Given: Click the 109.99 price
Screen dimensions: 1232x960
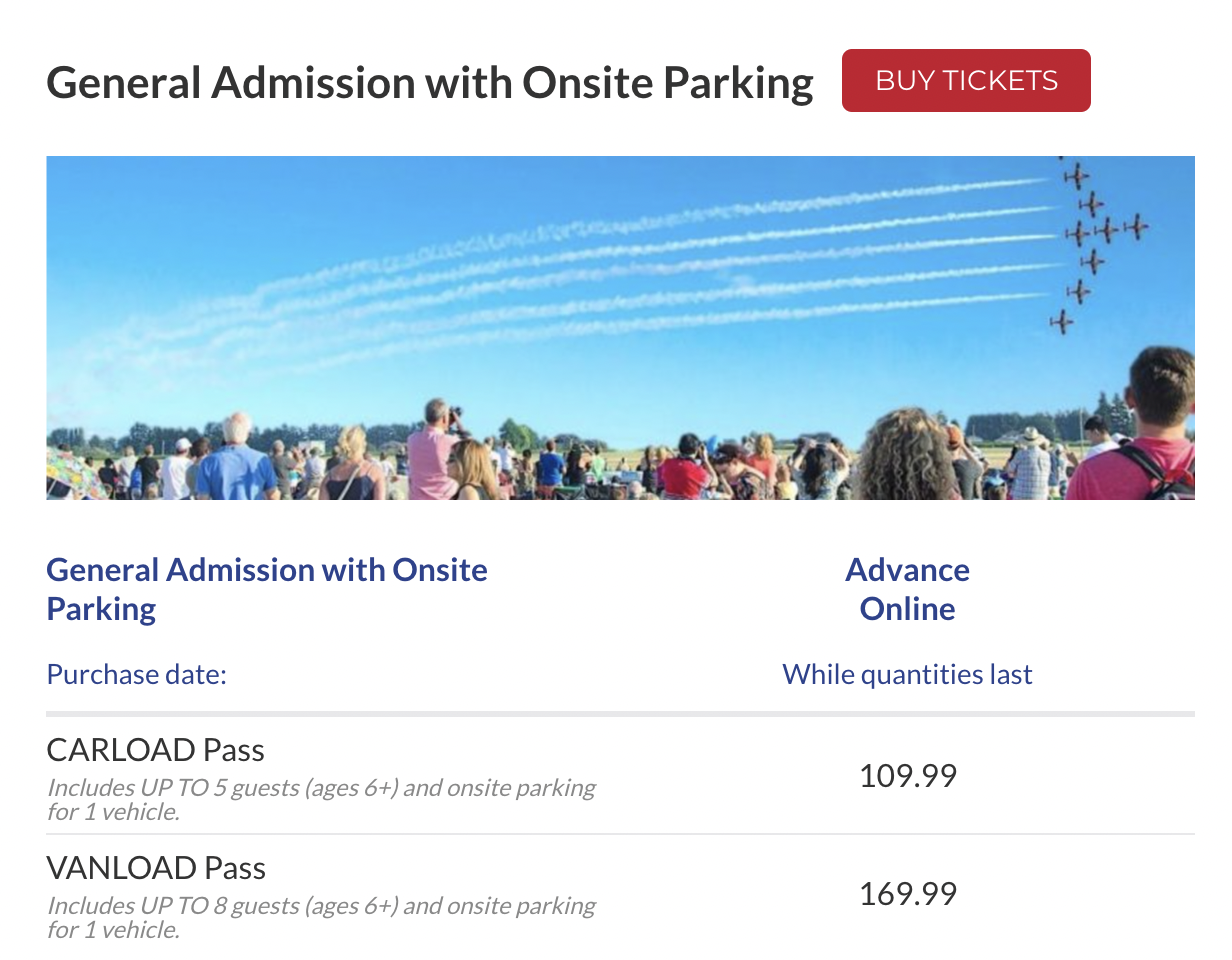Looking at the screenshot, I should coord(908,776).
